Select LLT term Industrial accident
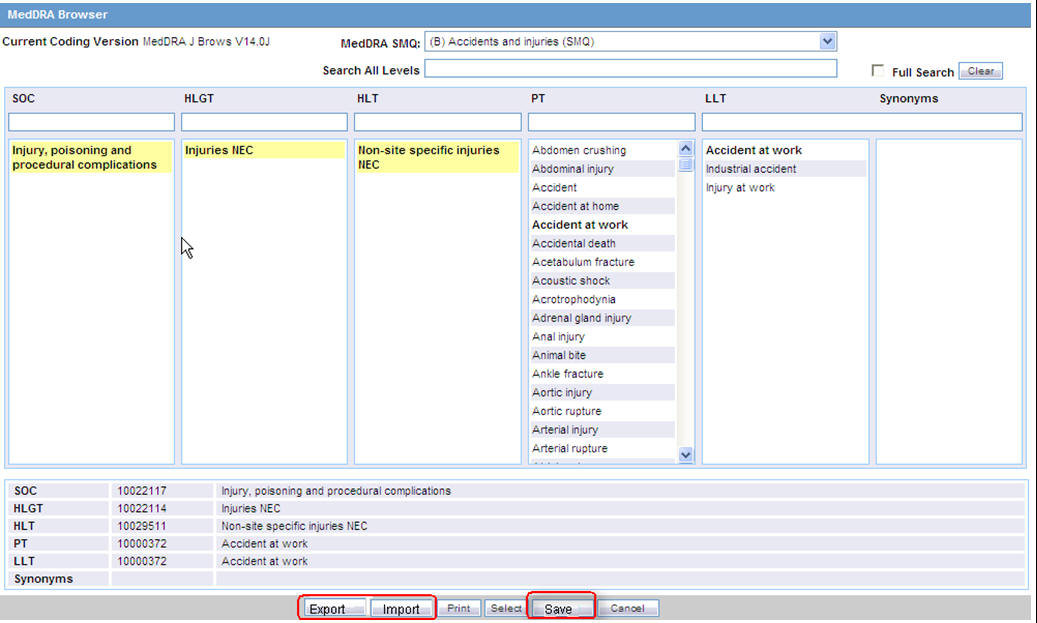This screenshot has width=1037, height=623. pyautogui.click(x=785, y=169)
